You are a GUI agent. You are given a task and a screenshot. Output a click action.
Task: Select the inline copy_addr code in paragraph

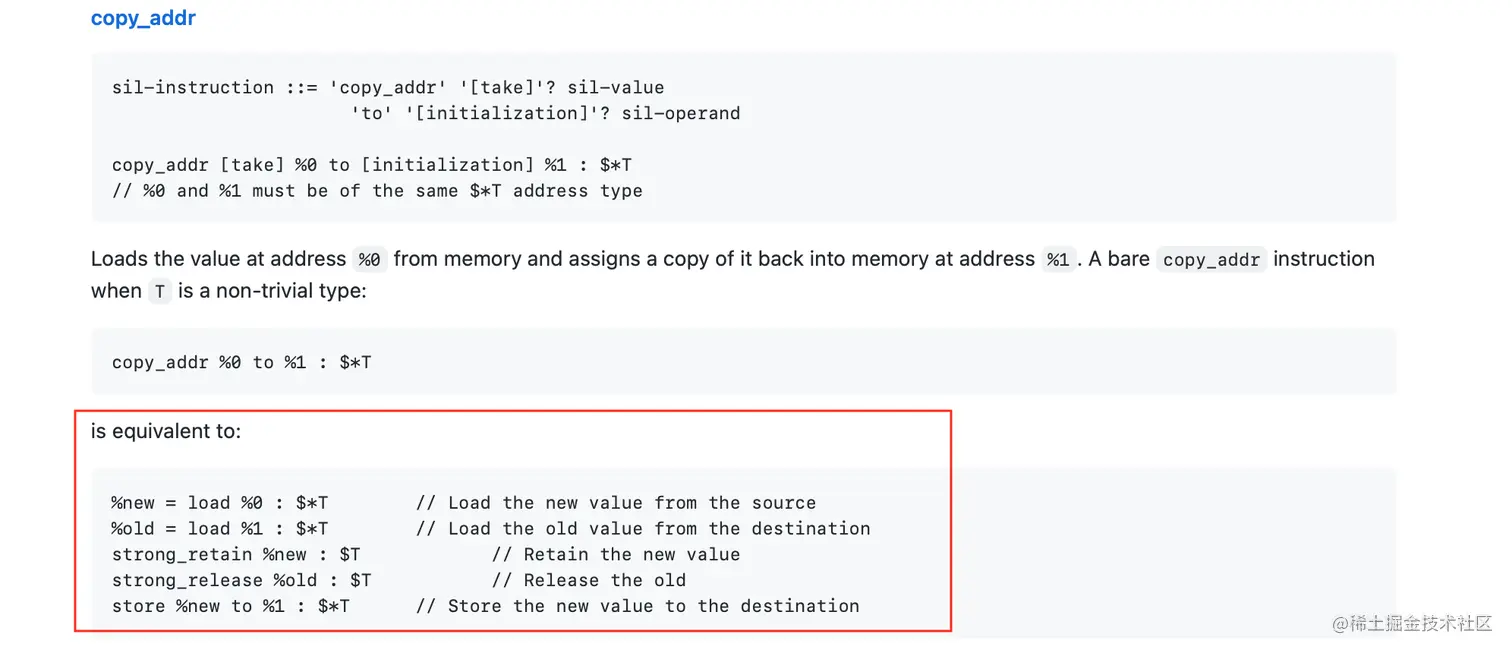click(1211, 260)
